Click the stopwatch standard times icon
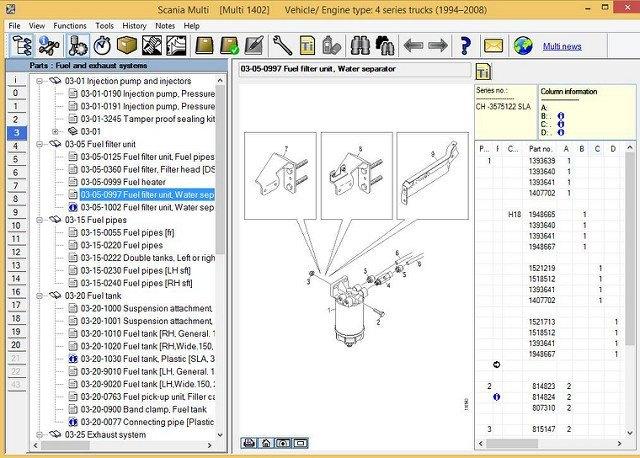This screenshot has height=458, width=640. 102,45
